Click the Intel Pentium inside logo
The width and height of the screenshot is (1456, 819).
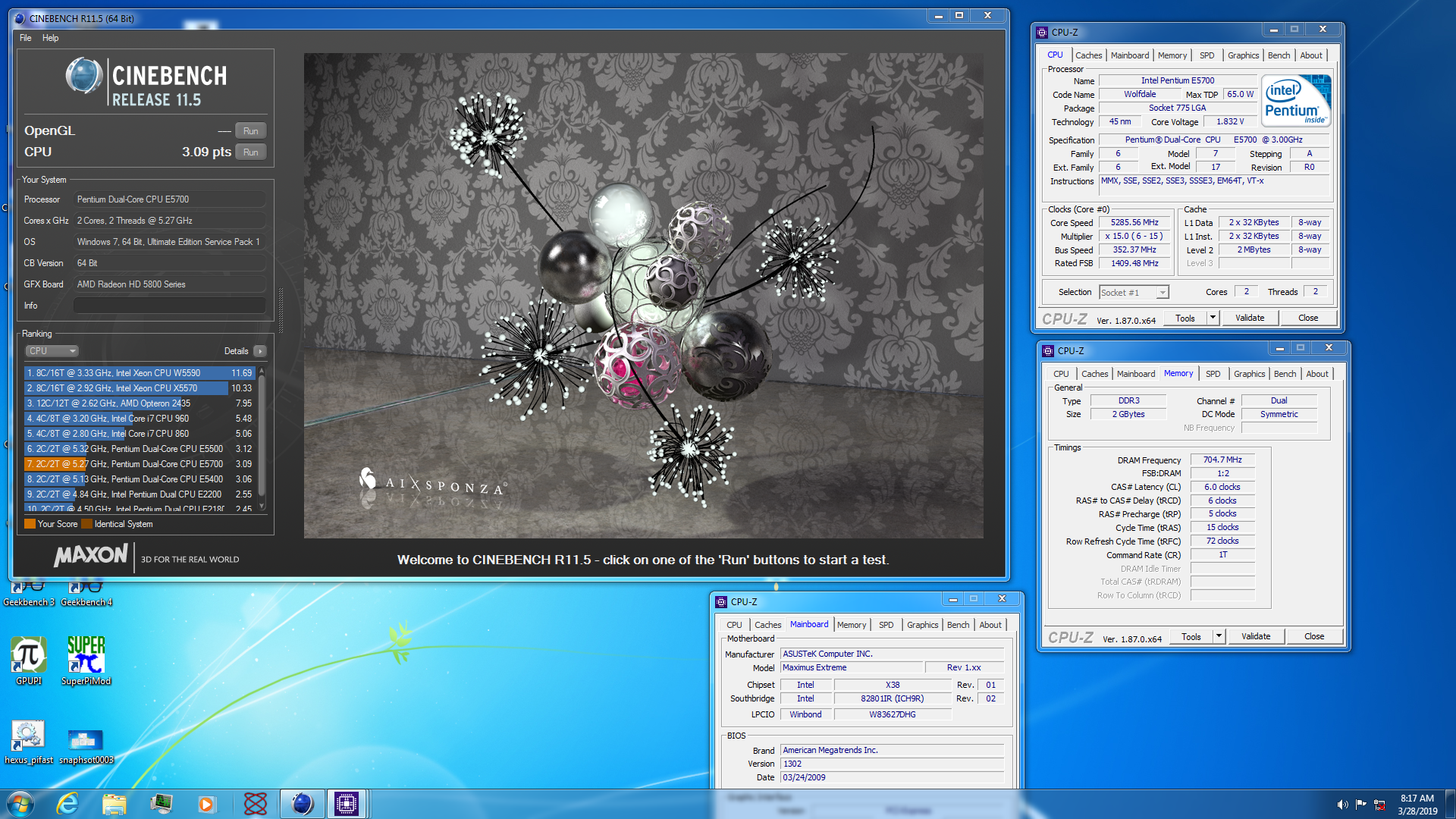coord(1296,100)
